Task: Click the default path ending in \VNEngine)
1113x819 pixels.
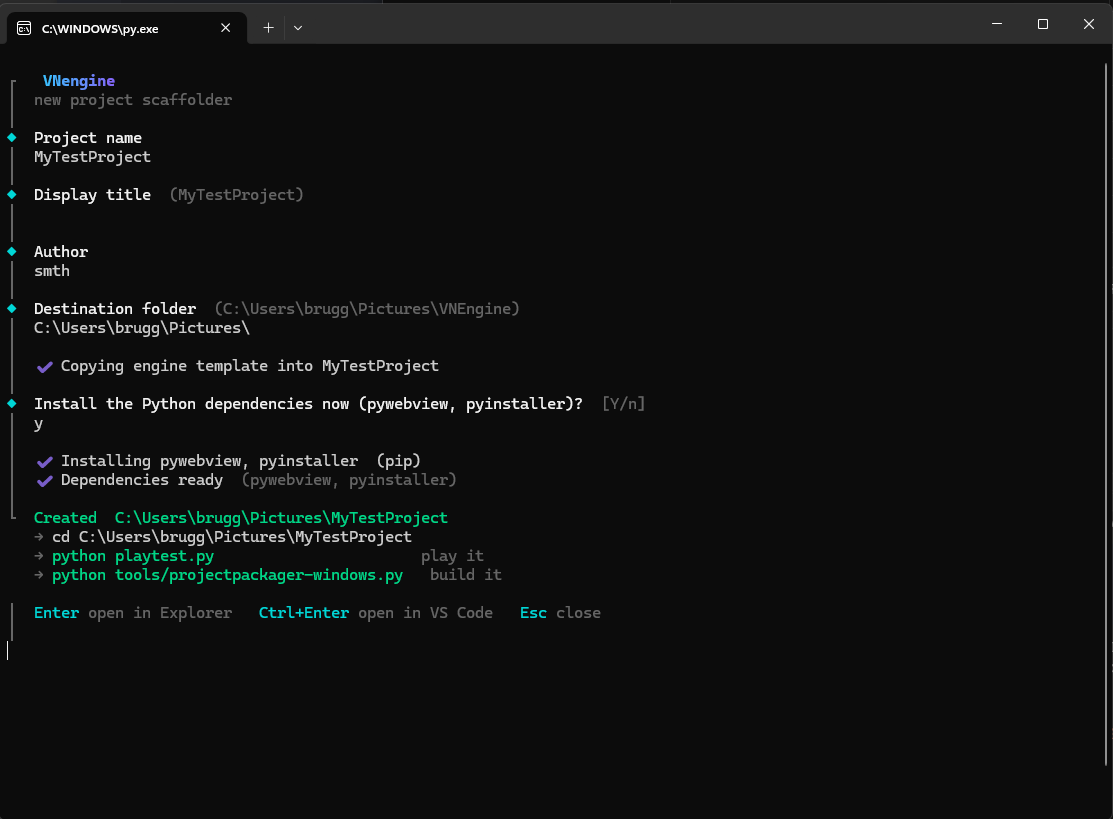Action: 367,309
